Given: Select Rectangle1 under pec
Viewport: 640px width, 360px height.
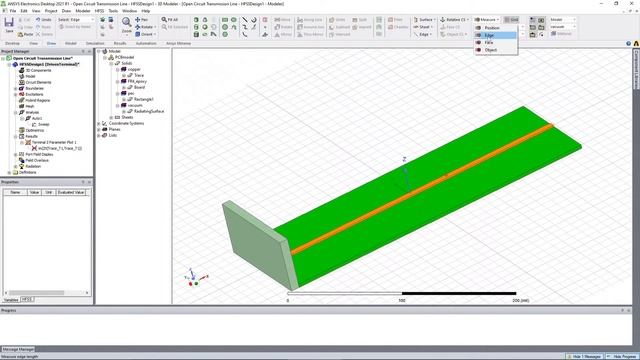Looking at the screenshot, I should coord(144,99).
